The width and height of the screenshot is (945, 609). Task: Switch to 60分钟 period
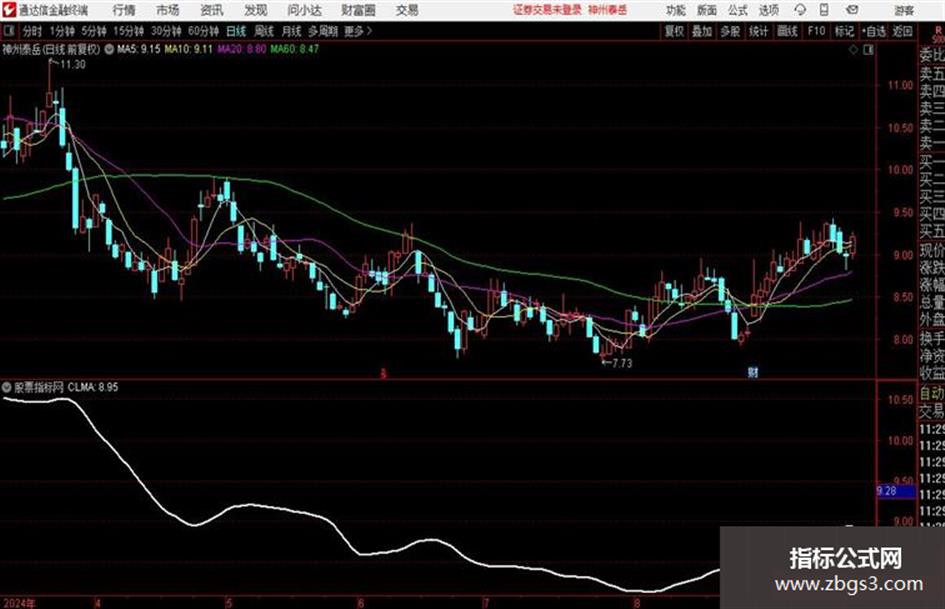(x=204, y=31)
